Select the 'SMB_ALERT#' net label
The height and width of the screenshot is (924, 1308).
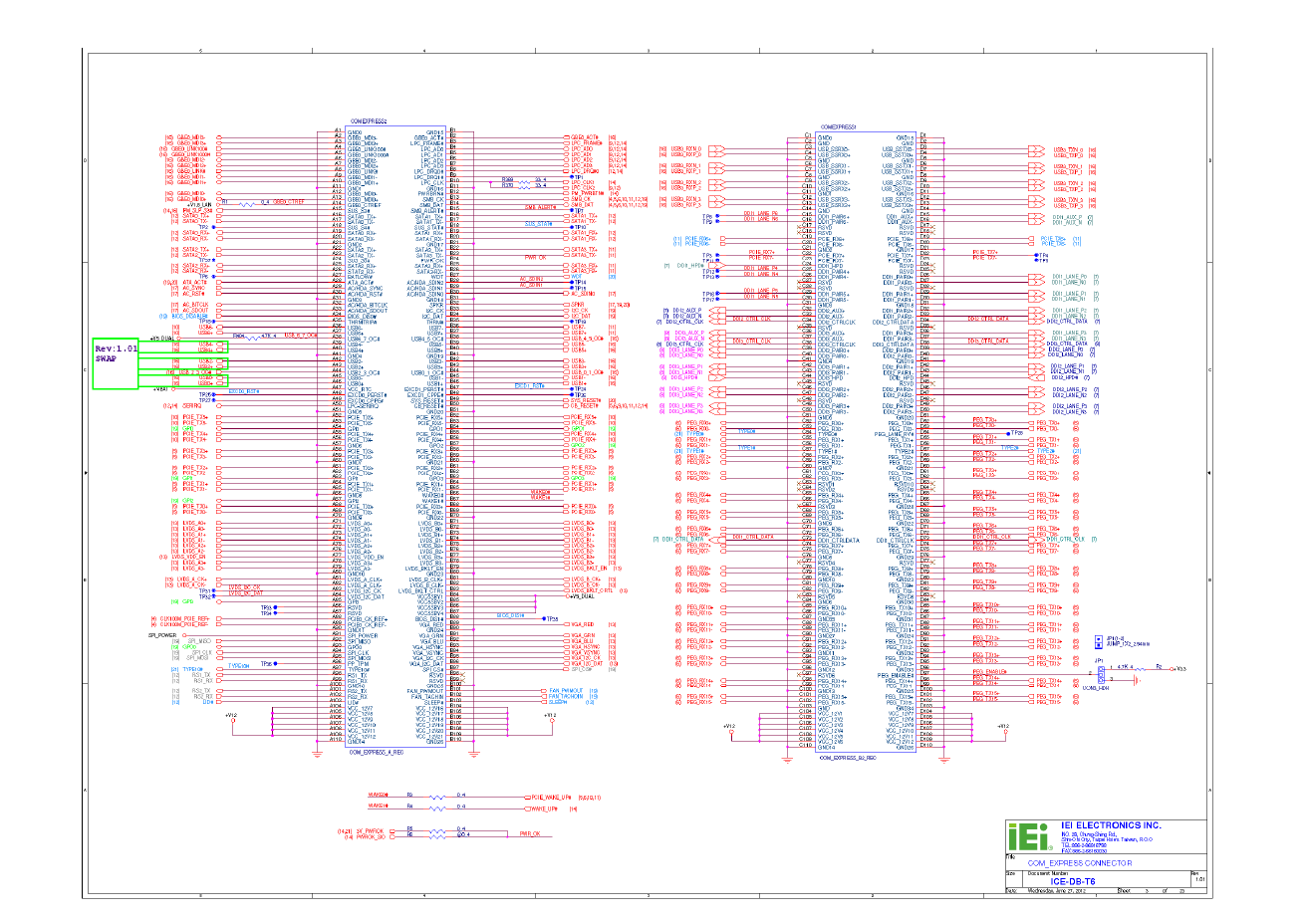(x=541, y=207)
